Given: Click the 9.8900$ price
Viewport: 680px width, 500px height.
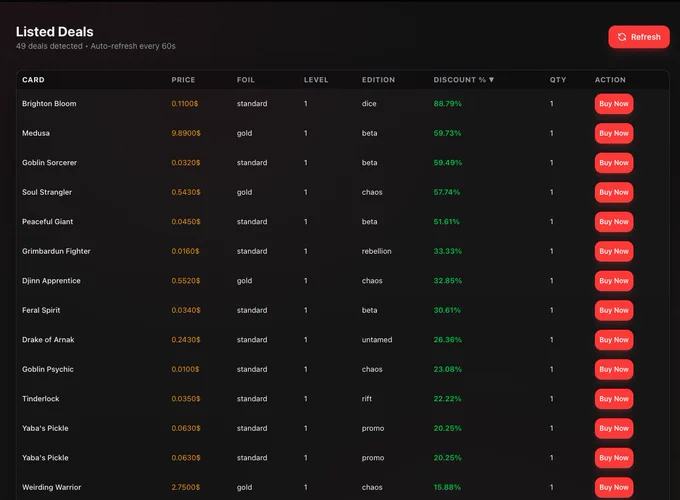Looking at the screenshot, I should point(186,133).
